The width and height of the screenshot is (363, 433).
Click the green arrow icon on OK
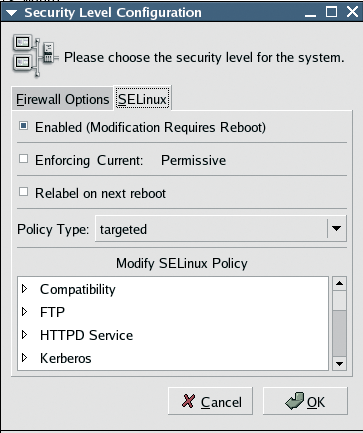tap(295, 401)
